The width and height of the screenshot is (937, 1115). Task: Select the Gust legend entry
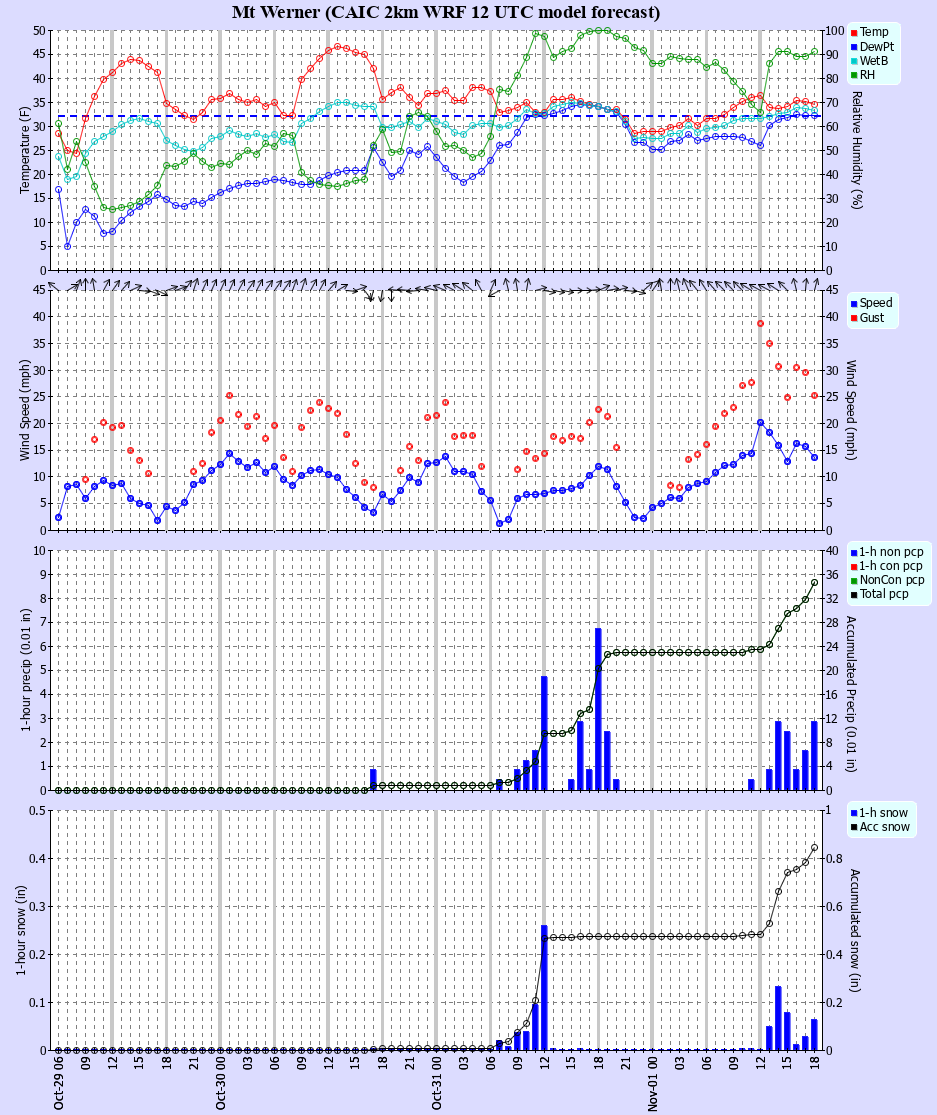[x=867, y=317]
